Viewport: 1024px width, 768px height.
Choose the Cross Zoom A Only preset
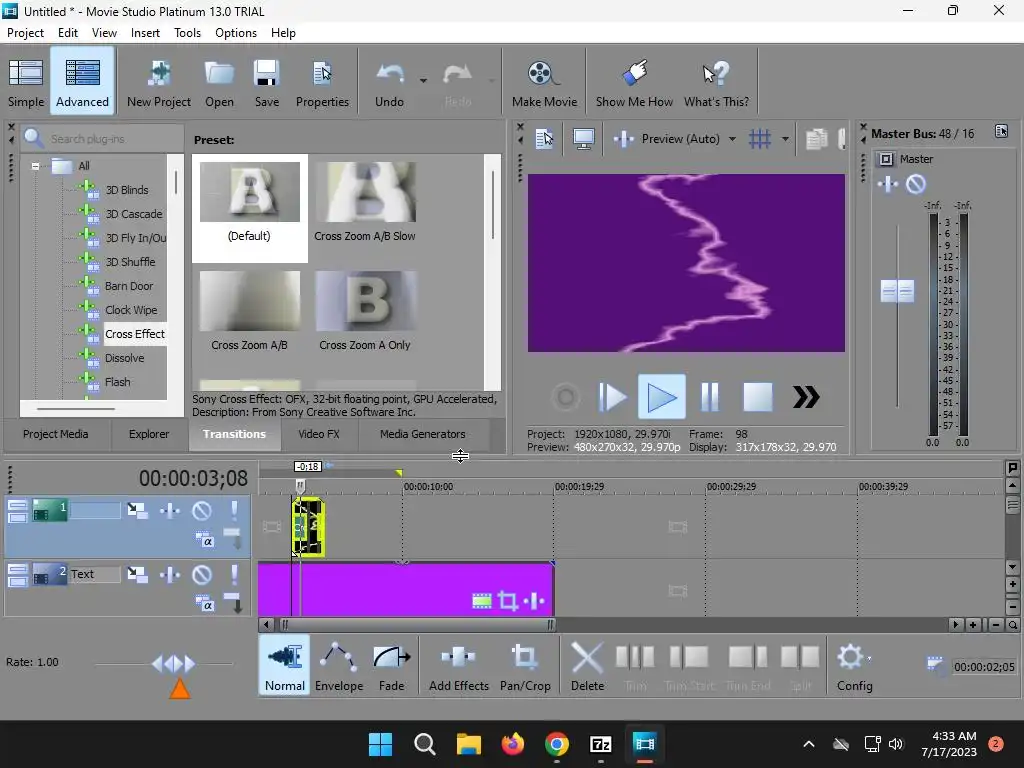click(x=365, y=312)
